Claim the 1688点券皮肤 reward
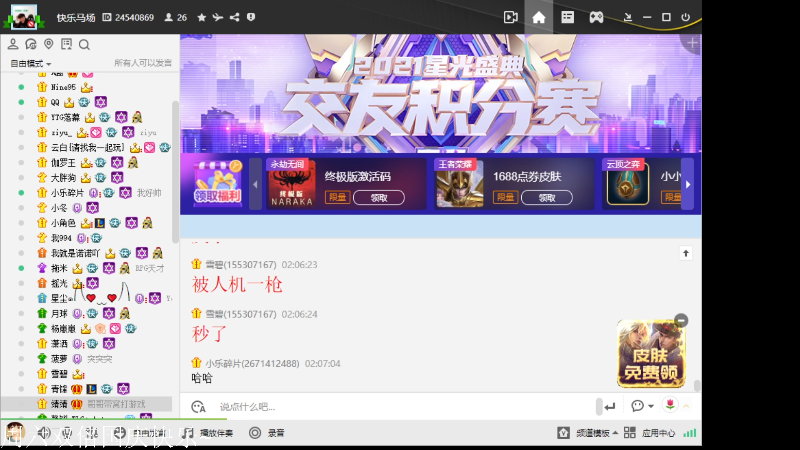The height and width of the screenshot is (450, 800). 546,198
